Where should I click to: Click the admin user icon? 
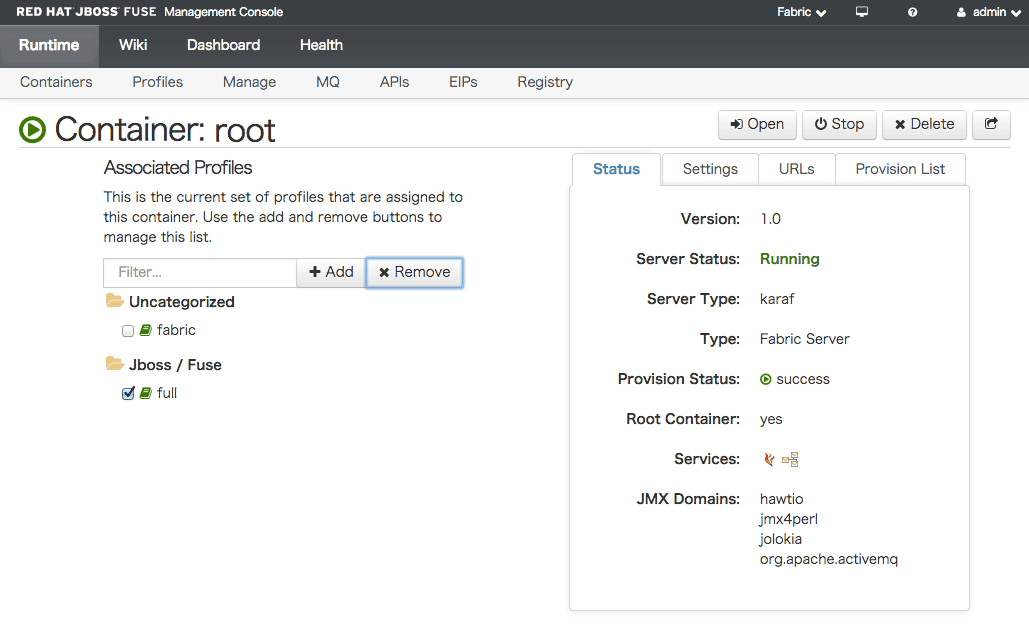[961, 12]
